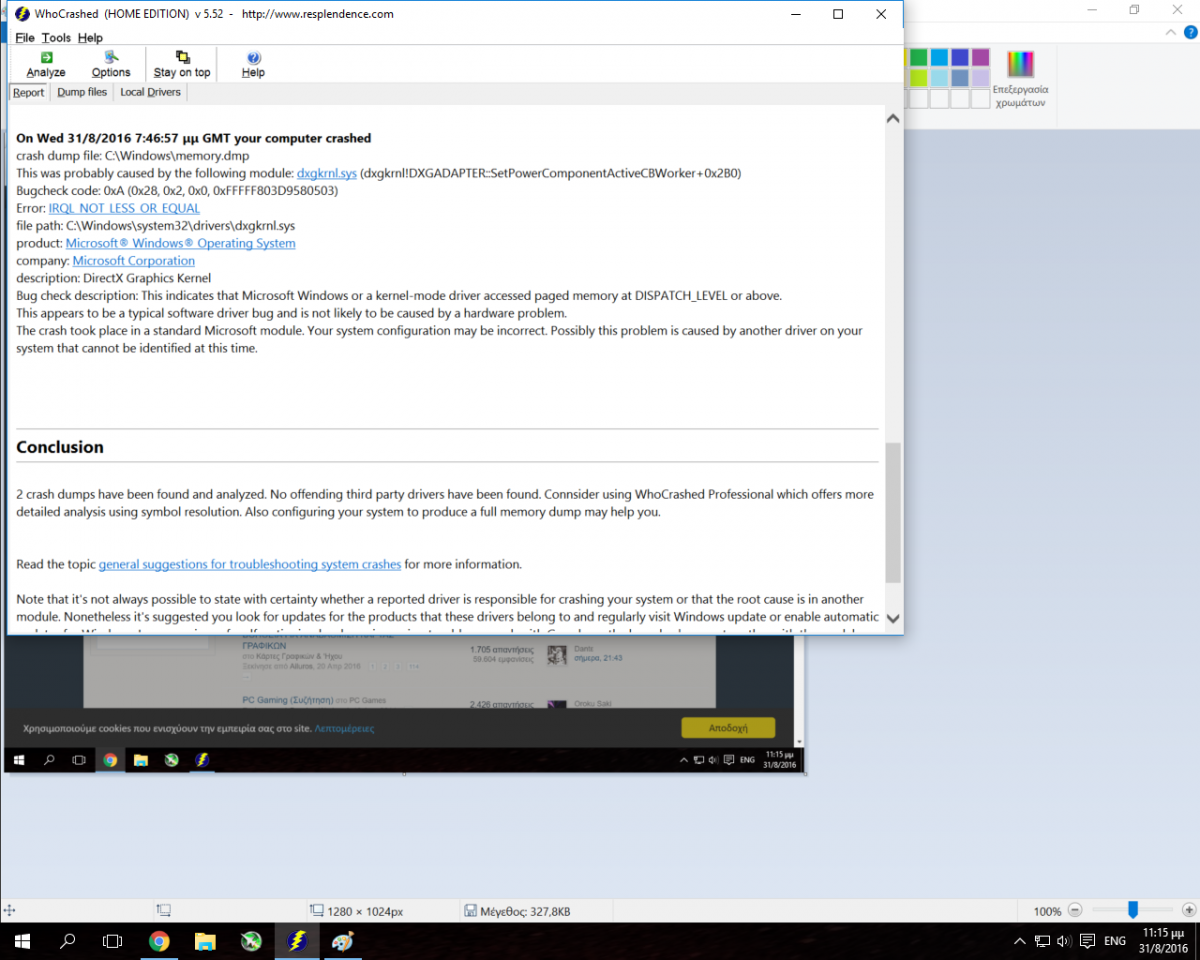The width and height of the screenshot is (1200, 960).
Task: Select the purple color swatch in Paint
Action: coord(981,57)
